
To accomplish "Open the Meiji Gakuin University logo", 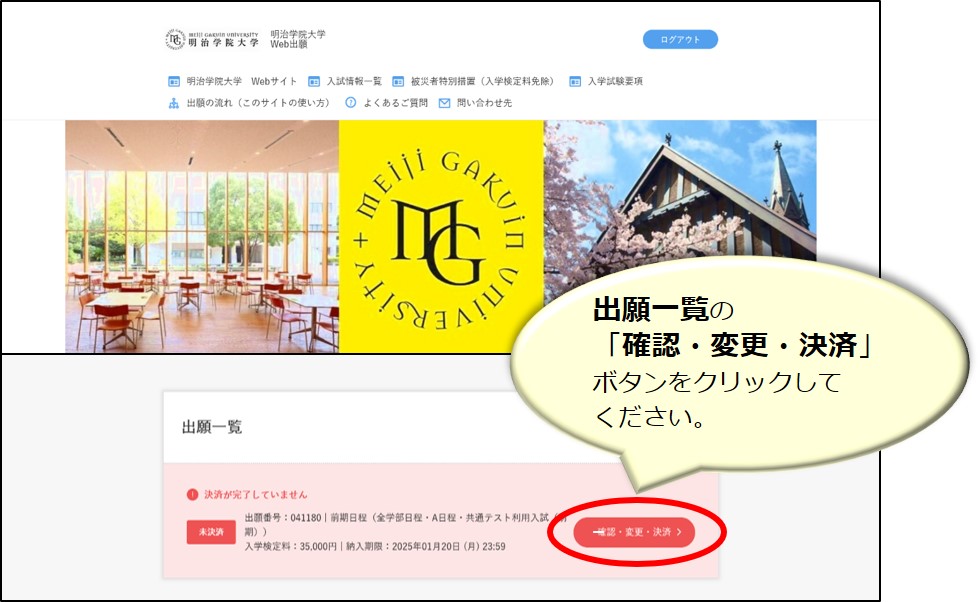I will (212, 39).
